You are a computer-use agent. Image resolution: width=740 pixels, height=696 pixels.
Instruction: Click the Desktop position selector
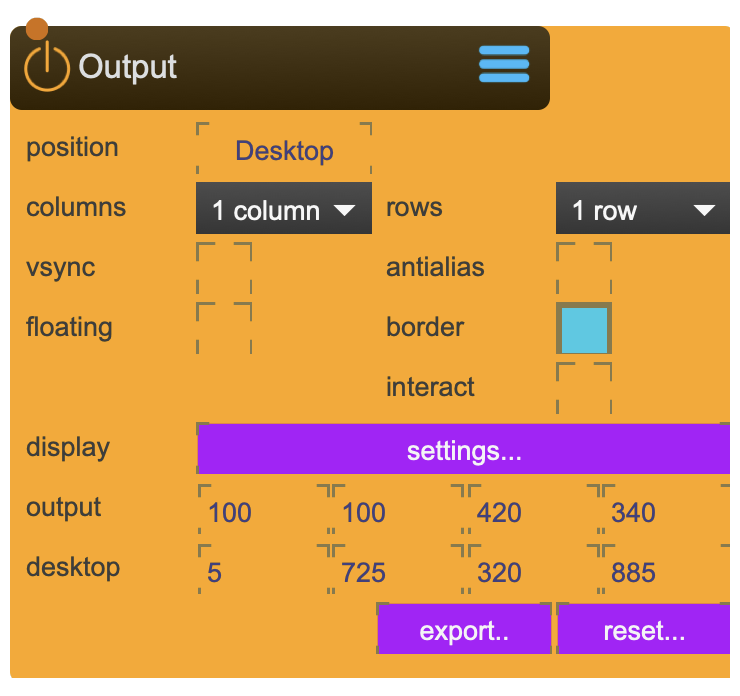(x=284, y=151)
